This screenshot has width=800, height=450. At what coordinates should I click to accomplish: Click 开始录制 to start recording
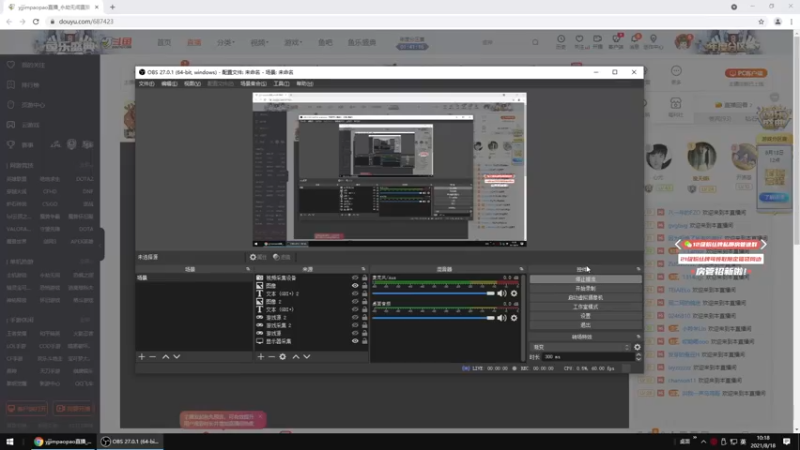pos(585,288)
